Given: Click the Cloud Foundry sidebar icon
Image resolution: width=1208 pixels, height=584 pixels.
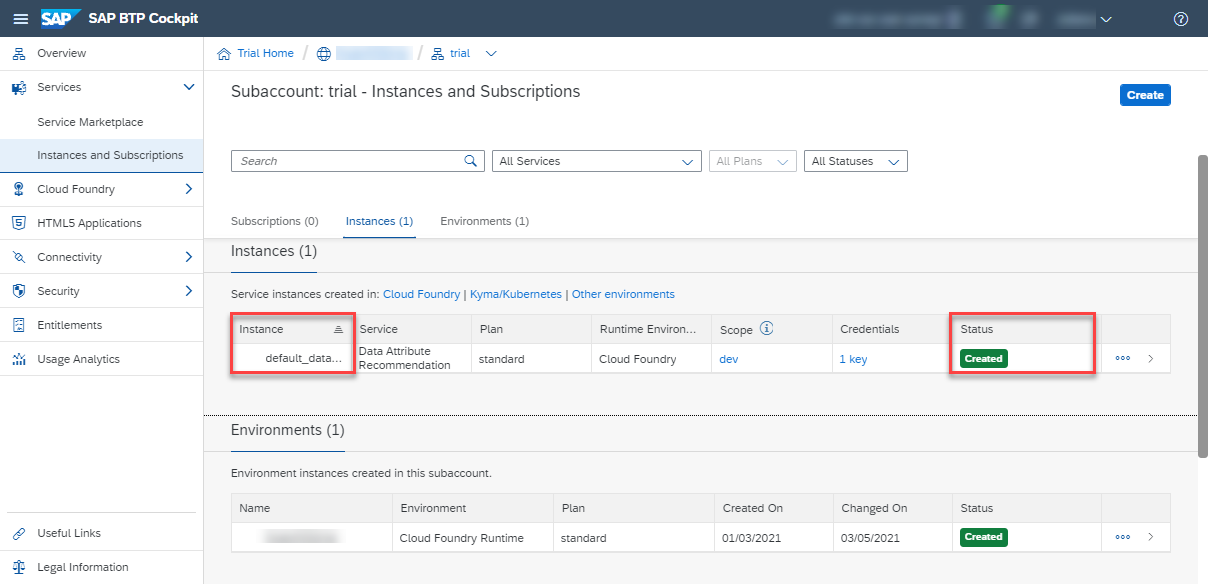Looking at the screenshot, I should click(x=18, y=189).
